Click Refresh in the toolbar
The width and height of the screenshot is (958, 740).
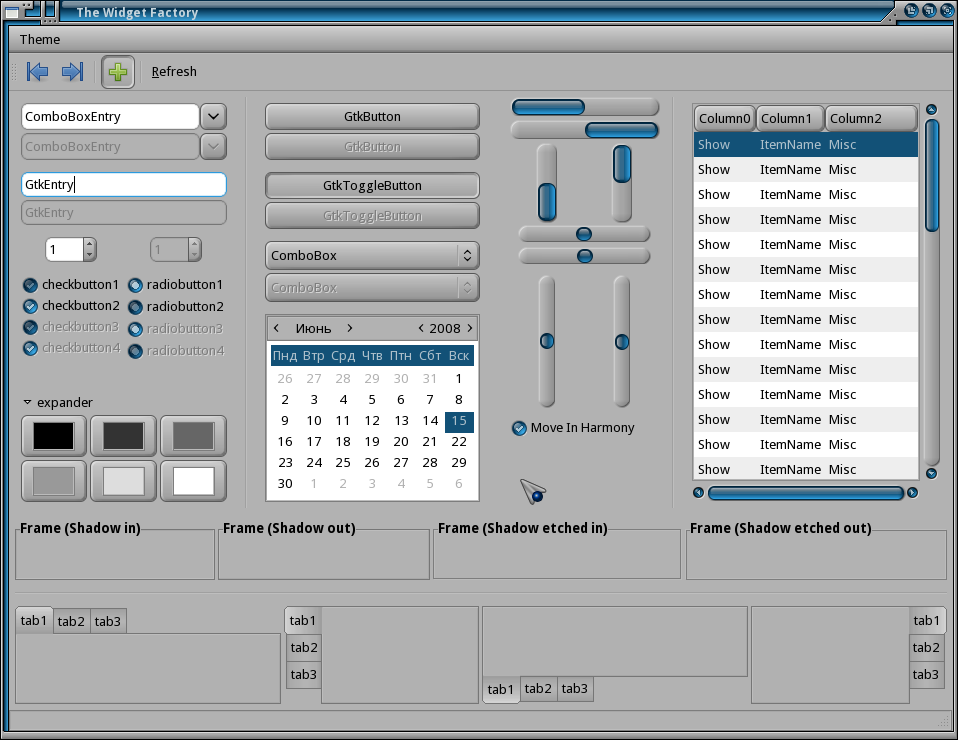[x=174, y=71]
